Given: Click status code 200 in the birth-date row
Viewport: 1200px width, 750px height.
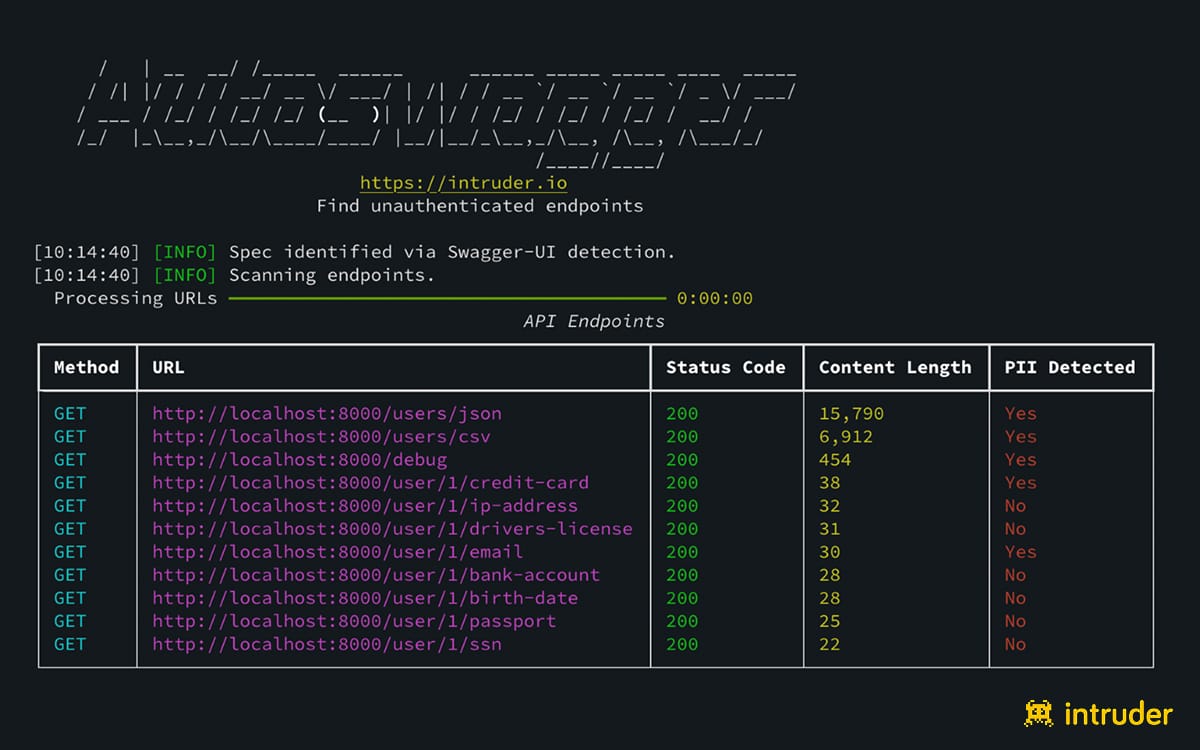Looking at the screenshot, I should 682,597.
